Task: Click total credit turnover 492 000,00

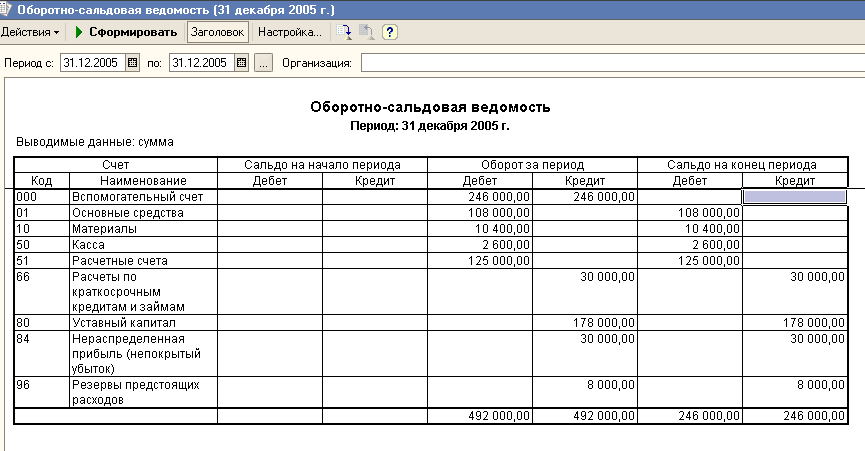Action: click(604, 416)
